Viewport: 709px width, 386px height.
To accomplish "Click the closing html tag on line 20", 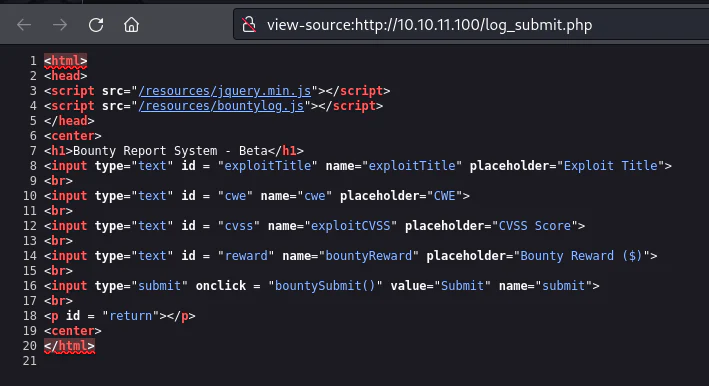I will coord(69,346).
